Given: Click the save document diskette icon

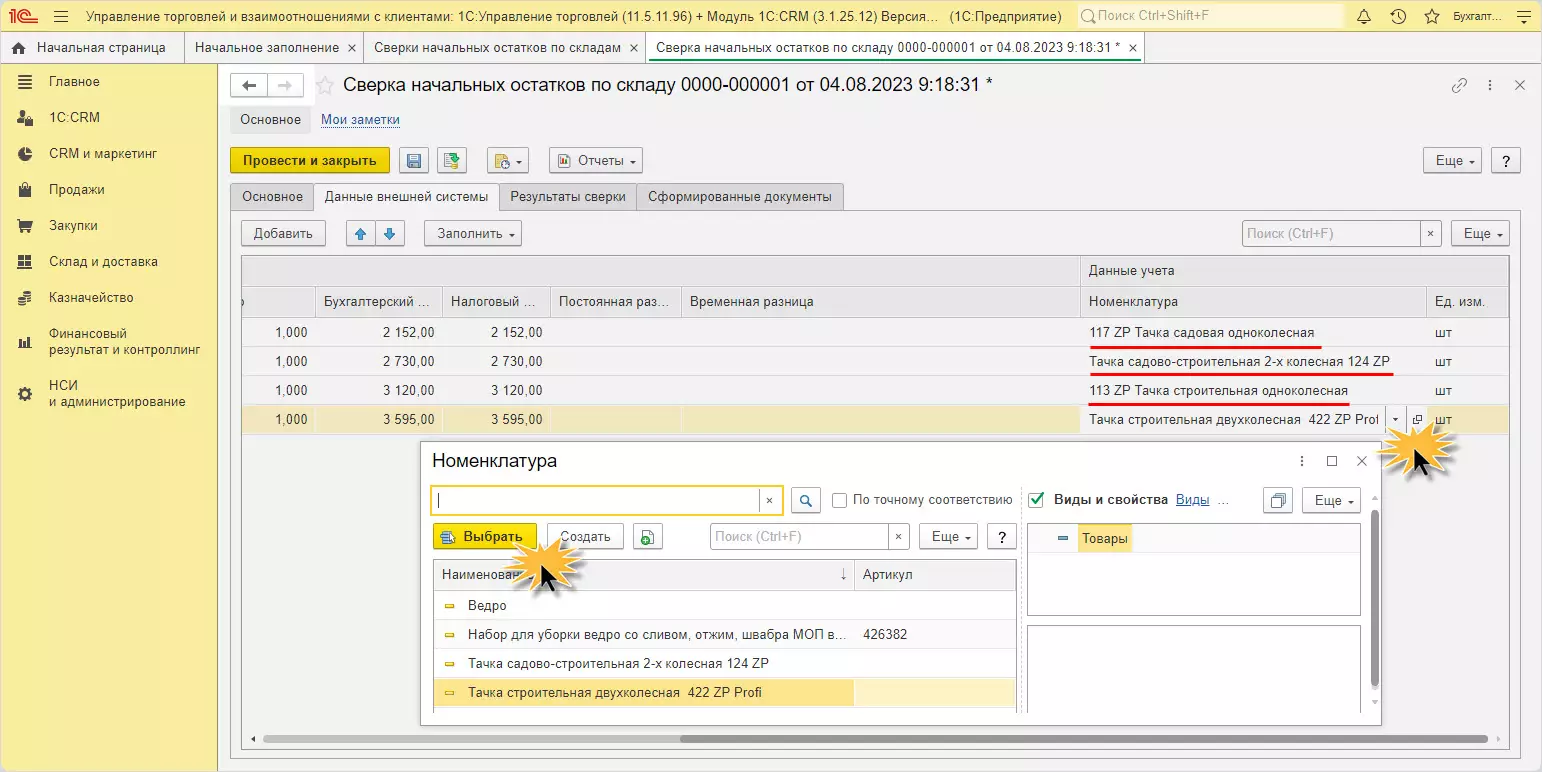Looking at the screenshot, I should pyautogui.click(x=414, y=161).
